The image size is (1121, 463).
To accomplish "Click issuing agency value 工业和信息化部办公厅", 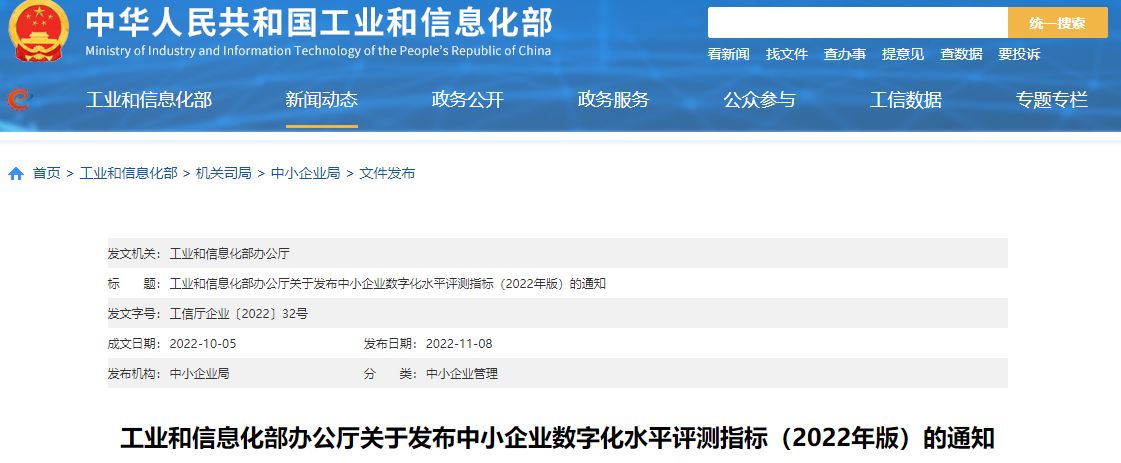I will [x=229, y=254].
